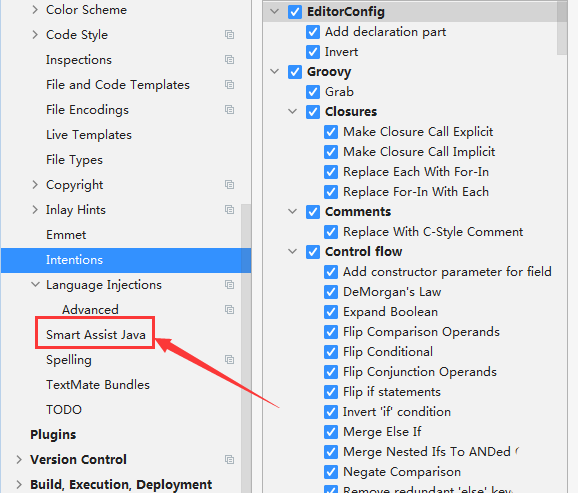Viewport: 578px width, 493px height.
Task: Select Live Templates in settings tree
Action: (x=89, y=135)
